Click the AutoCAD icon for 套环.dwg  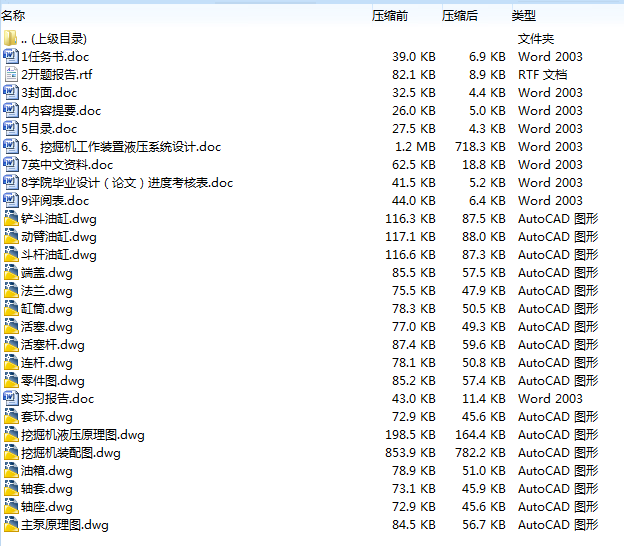[x=11, y=416]
